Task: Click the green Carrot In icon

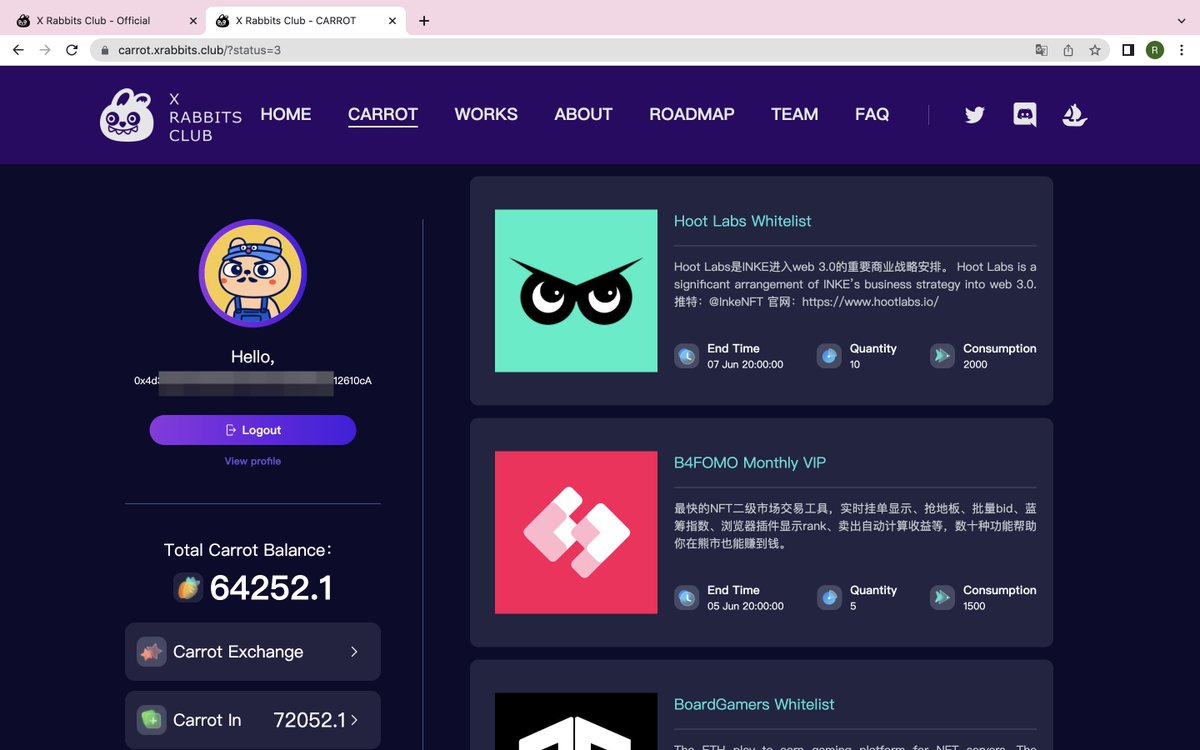Action: coord(151,720)
